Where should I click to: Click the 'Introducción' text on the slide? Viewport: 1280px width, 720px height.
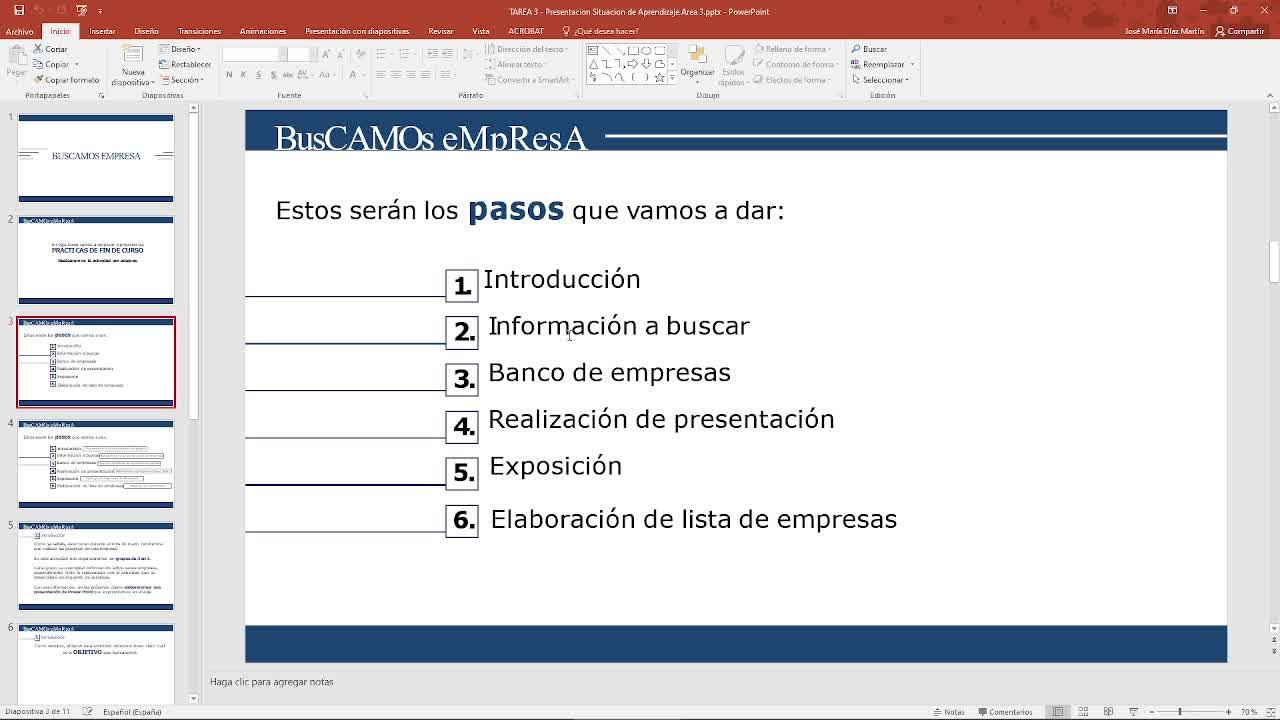pos(562,279)
